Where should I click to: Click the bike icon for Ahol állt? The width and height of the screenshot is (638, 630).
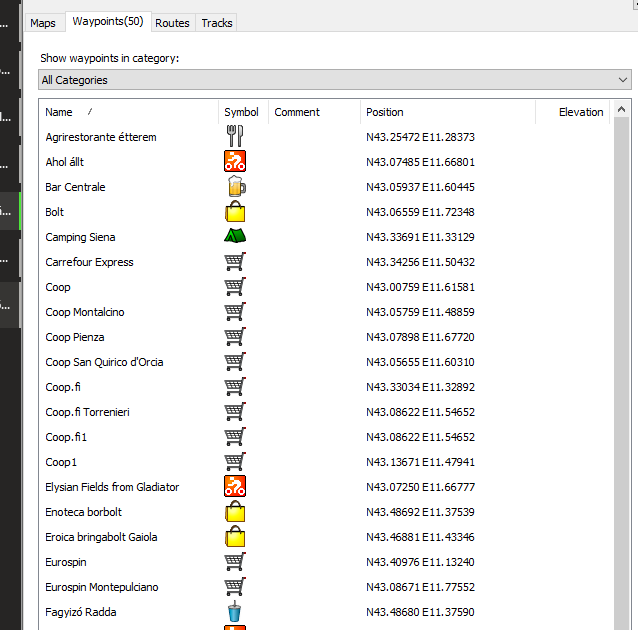pyautogui.click(x=235, y=161)
